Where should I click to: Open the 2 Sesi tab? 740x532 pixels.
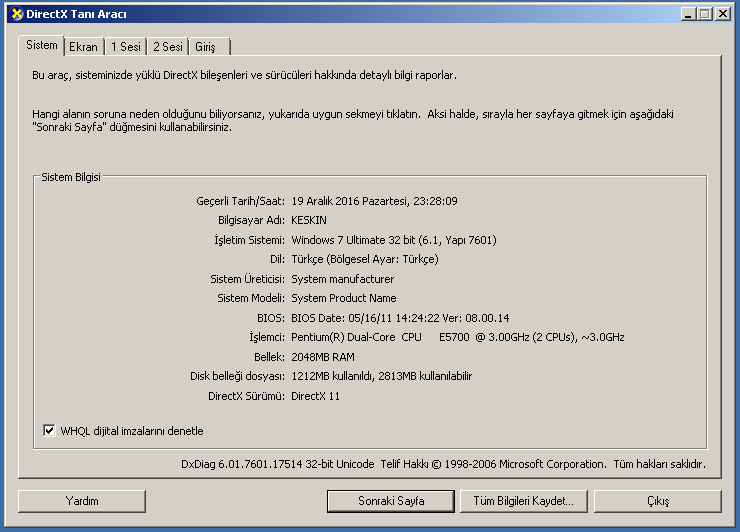tap(168, 47)
